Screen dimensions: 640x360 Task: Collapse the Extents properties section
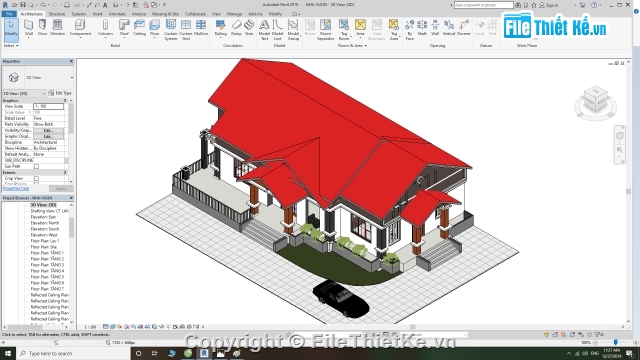tap(65, 173)
